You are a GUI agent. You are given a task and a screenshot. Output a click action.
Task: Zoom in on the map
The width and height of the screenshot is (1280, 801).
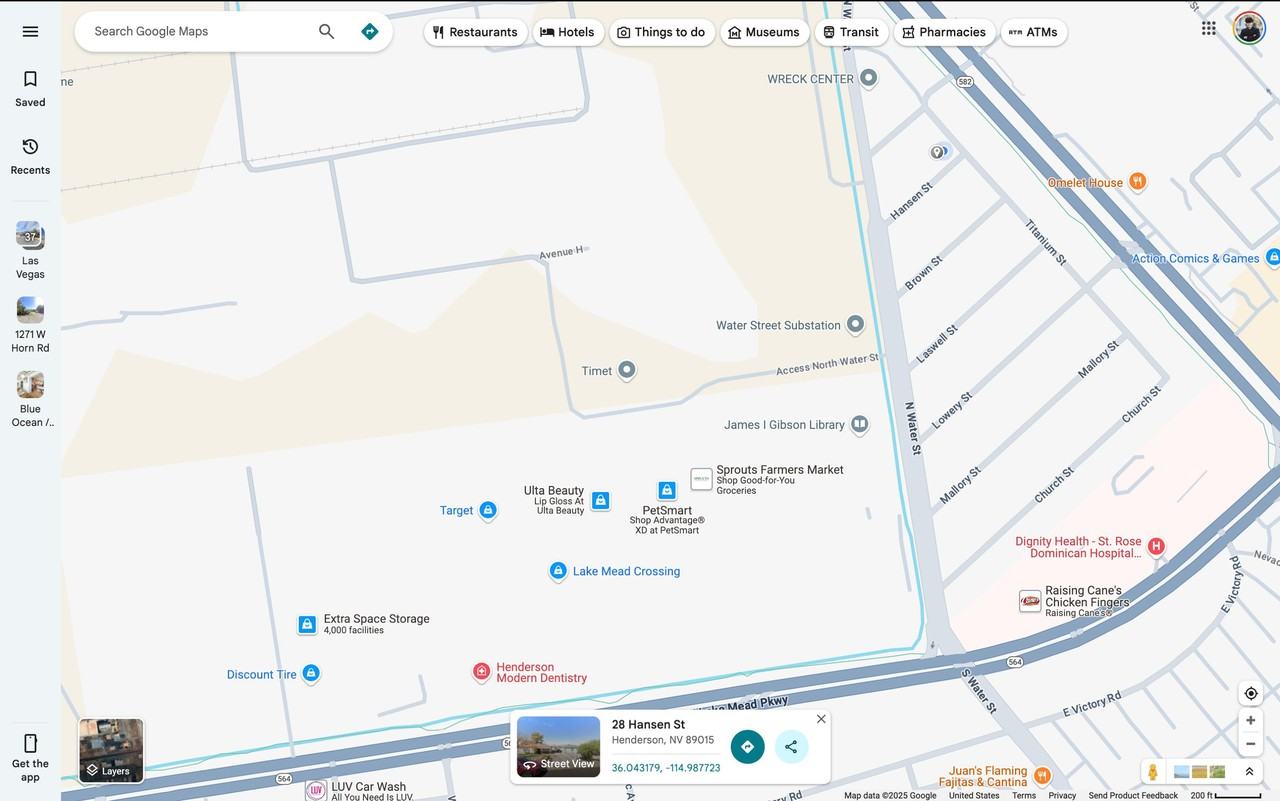(1250, 720)
